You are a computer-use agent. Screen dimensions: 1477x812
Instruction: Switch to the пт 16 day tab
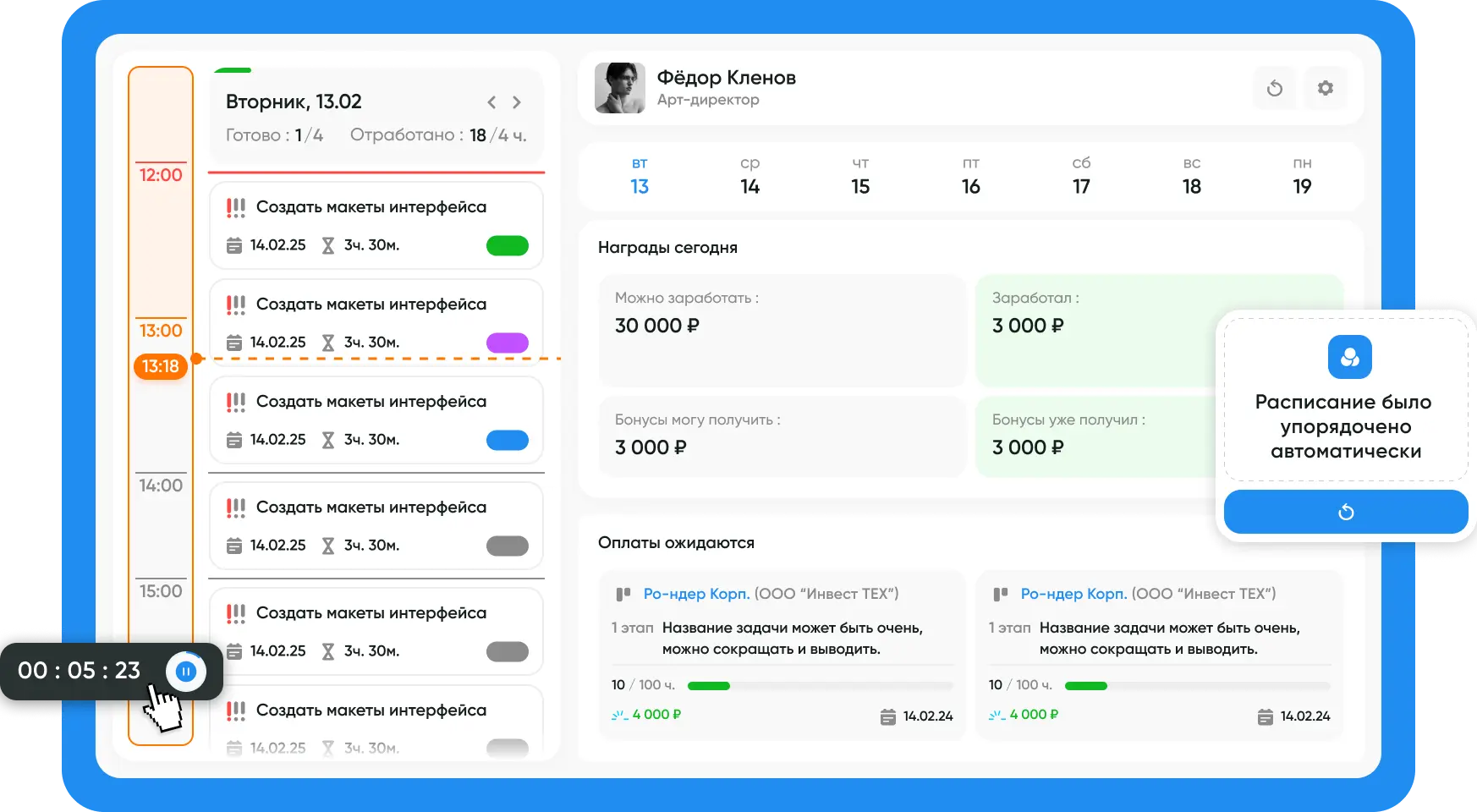(x=970, y=176)
